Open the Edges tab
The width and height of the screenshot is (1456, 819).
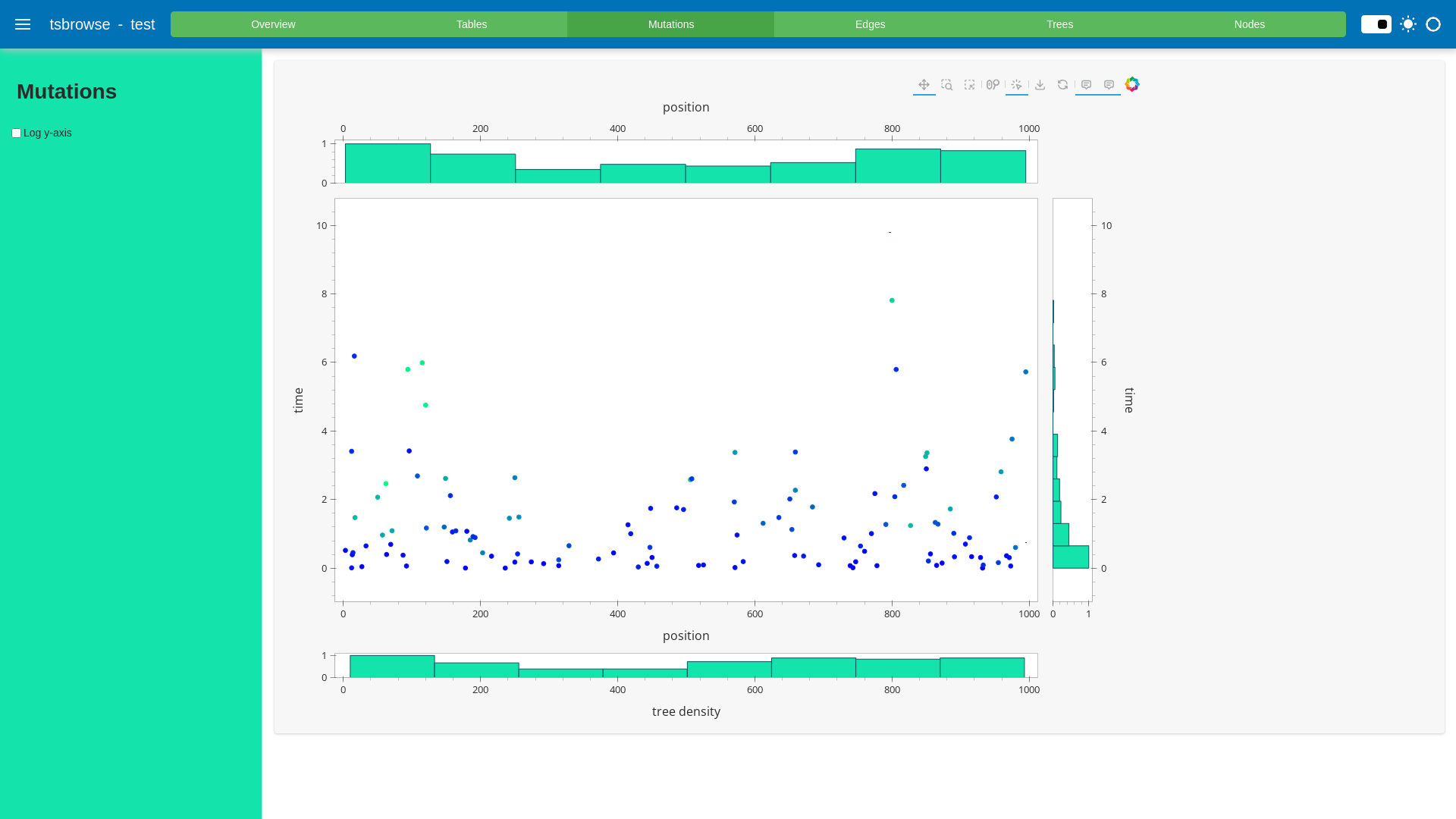pos(870,24)
